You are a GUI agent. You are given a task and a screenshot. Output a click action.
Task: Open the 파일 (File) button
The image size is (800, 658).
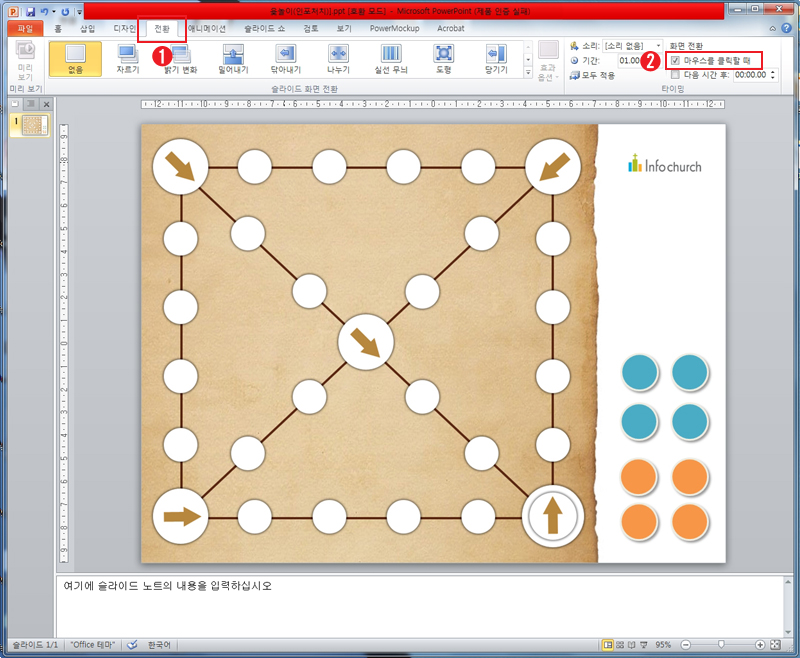pyautogui.click(x=24, y=29)
